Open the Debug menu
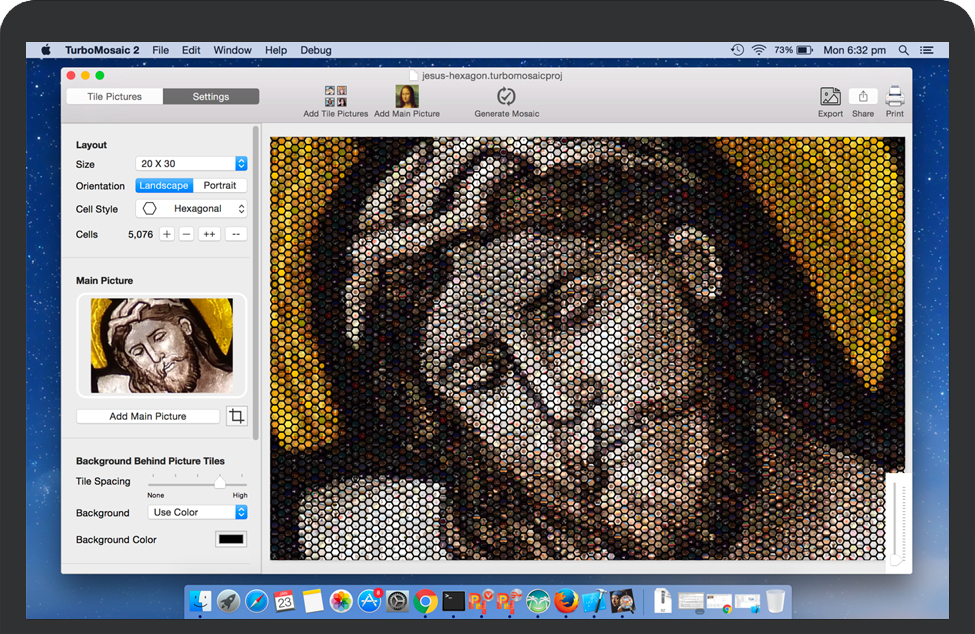 pos(316,50)
